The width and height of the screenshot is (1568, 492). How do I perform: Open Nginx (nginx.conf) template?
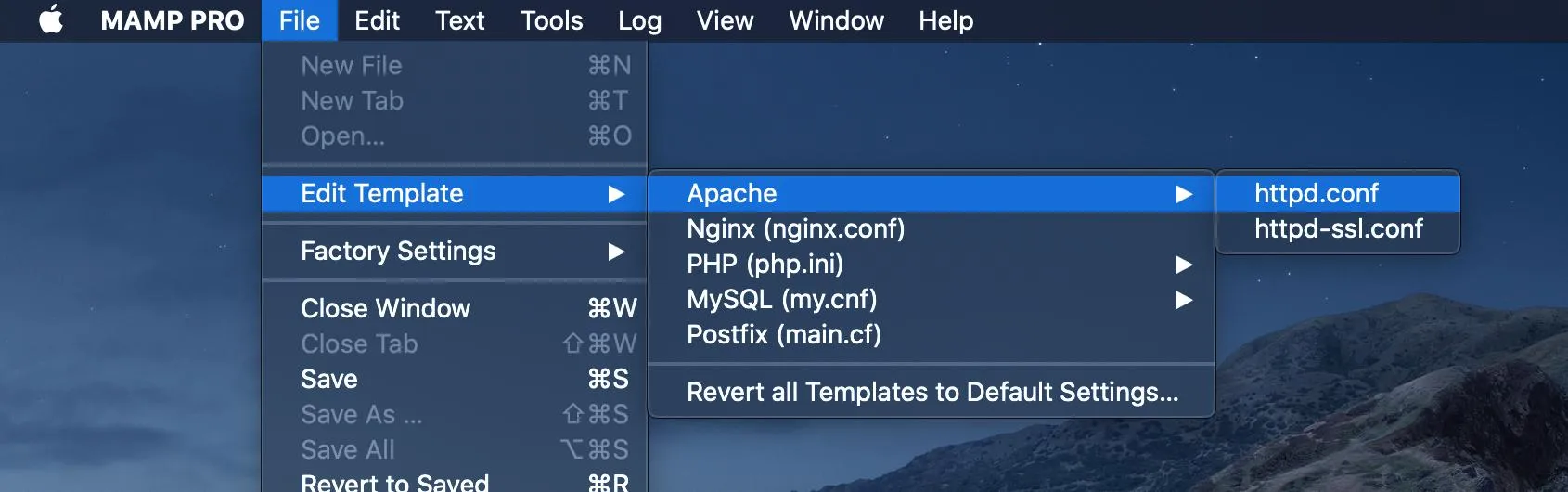(x=932, y=228)
